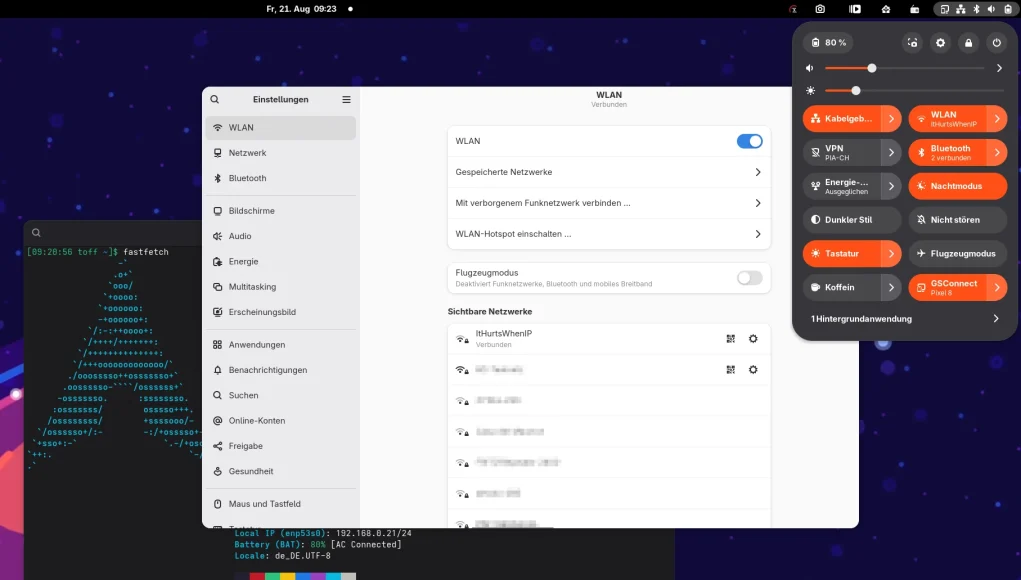Click the search icon in Einstellungen header
Image resolution: width=1021 pixels, height=580 pixels.
(x=215, y=100)
